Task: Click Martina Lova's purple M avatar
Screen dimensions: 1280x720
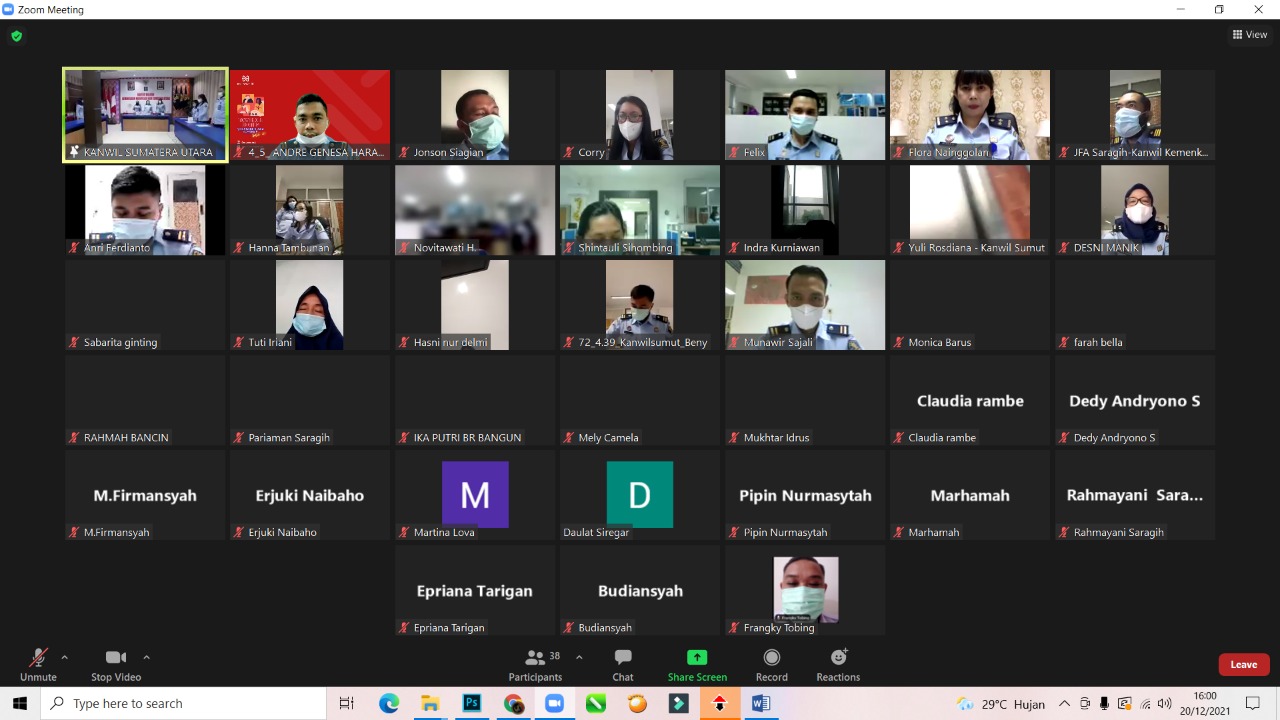Action: 475,494
